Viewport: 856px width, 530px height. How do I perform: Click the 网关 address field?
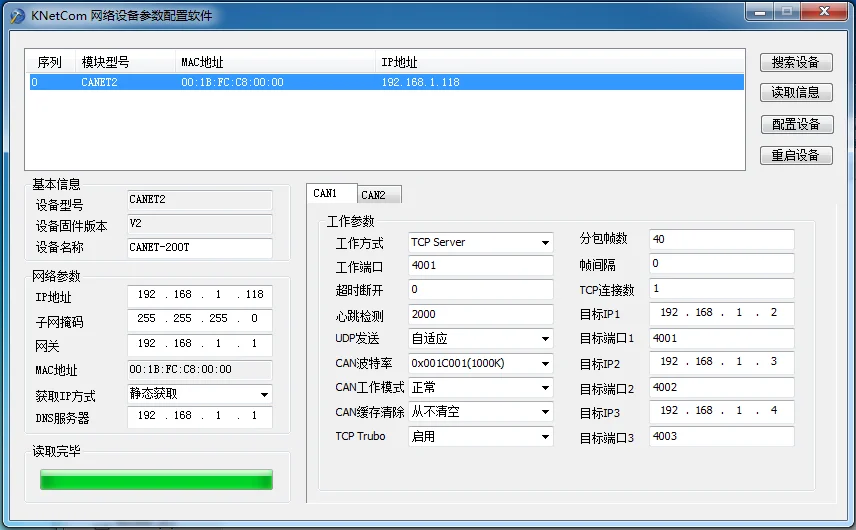[199, 344]
